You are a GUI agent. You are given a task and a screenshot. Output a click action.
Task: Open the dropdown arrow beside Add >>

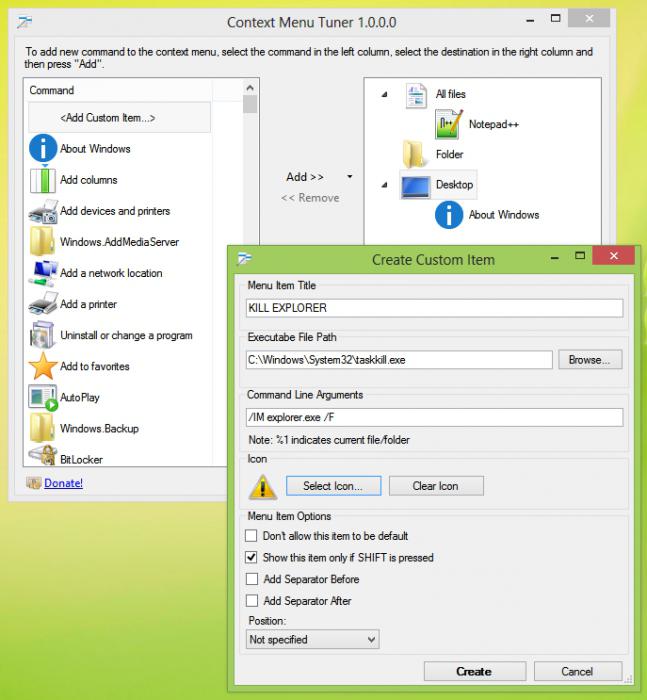(x=349, y=177)
